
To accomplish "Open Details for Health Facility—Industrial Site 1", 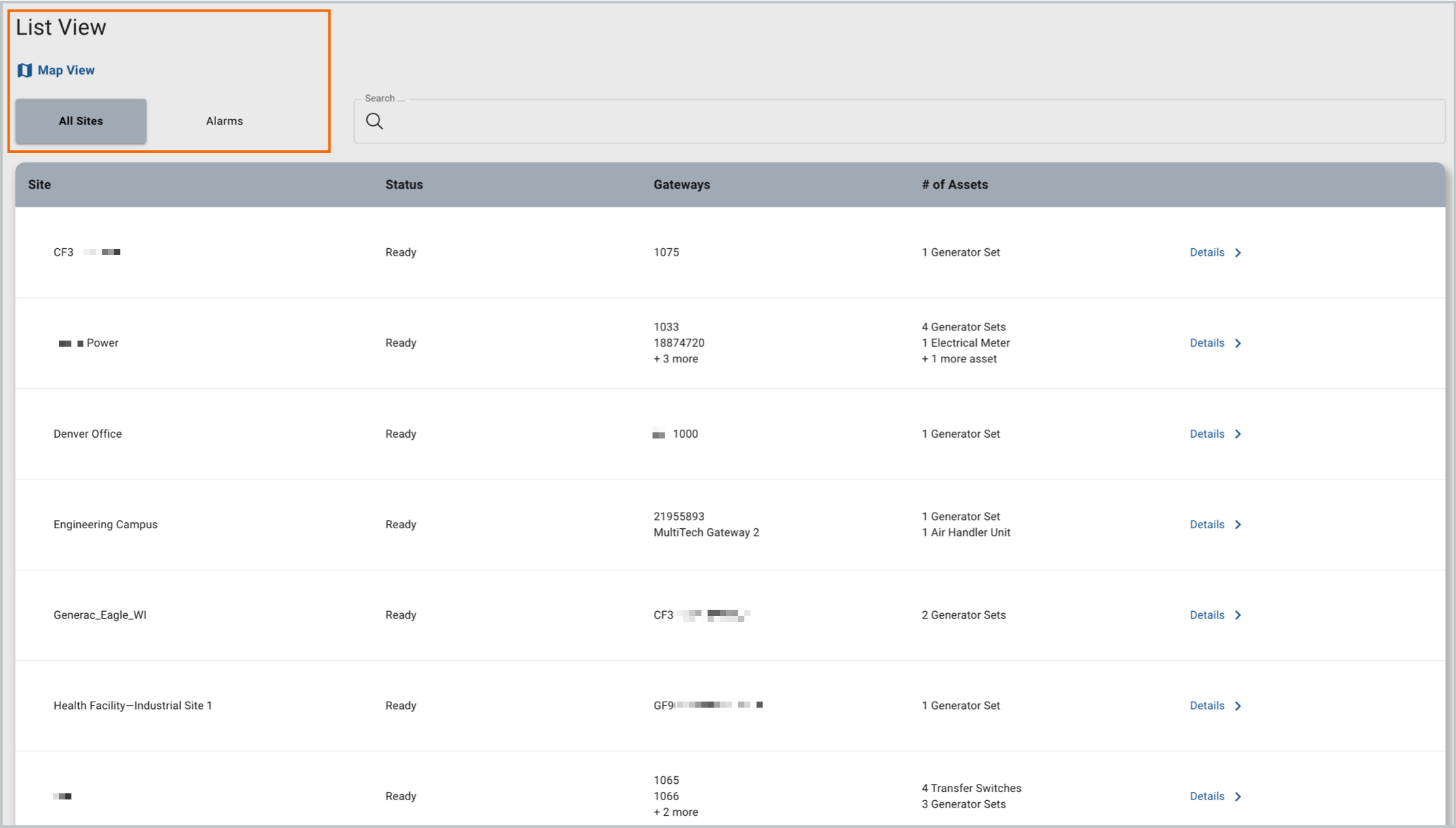I will pyautogui.click(x=1207, y=706).
